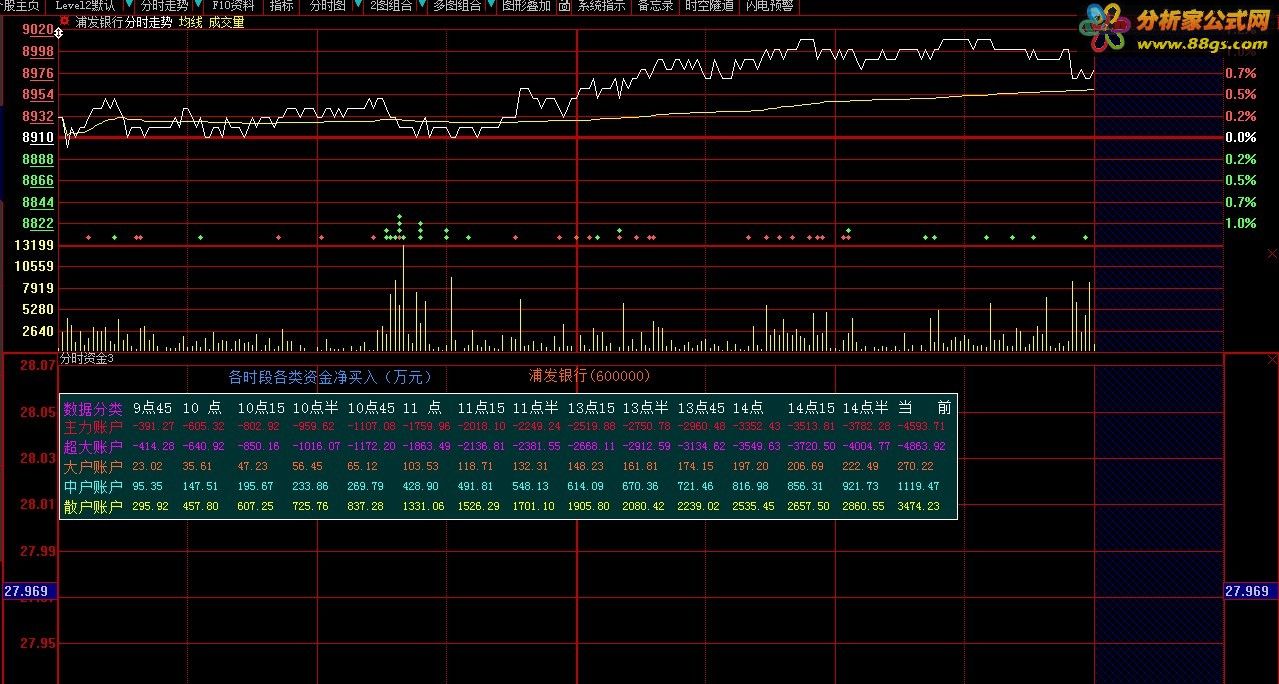The height and width of the screenshot is (684, 1279).
Task: Click the 超大账户 row label
Action: click(x=93, y=446)
